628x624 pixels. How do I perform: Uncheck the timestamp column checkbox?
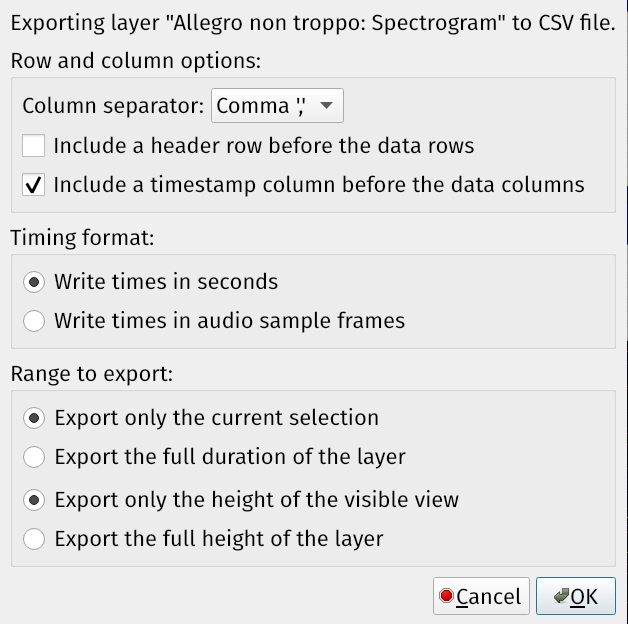(34, 185)
